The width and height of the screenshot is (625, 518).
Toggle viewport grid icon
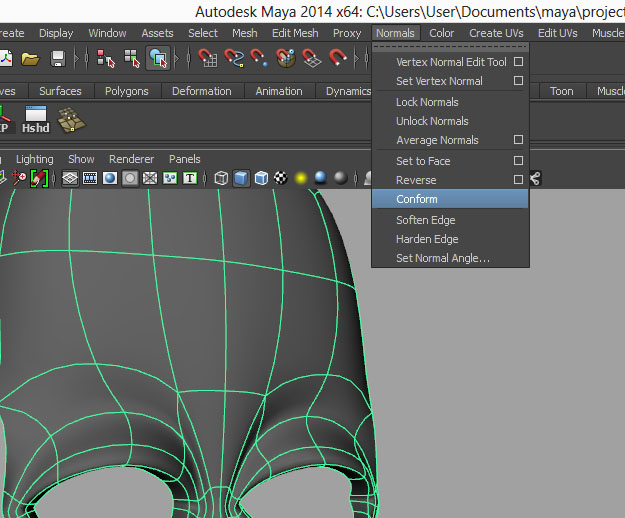tap(70, 178)
